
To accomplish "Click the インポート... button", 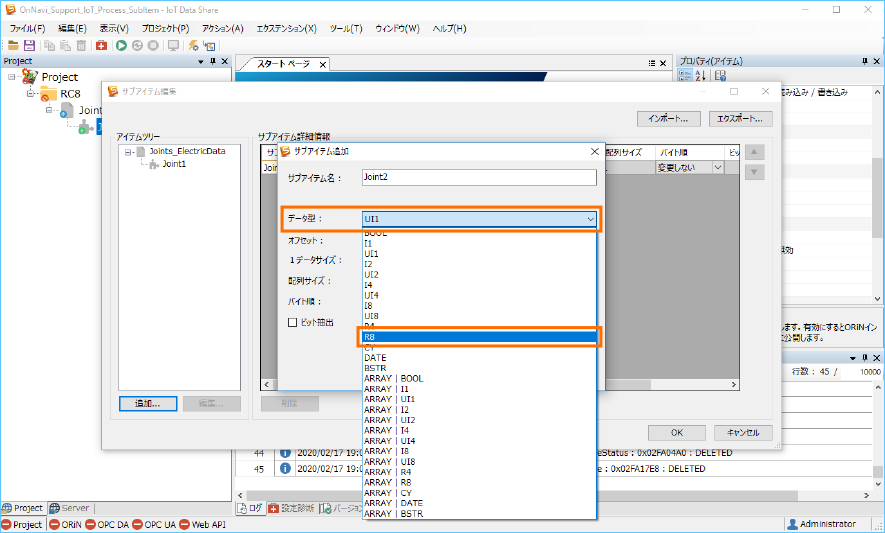I will pos(667,119).
